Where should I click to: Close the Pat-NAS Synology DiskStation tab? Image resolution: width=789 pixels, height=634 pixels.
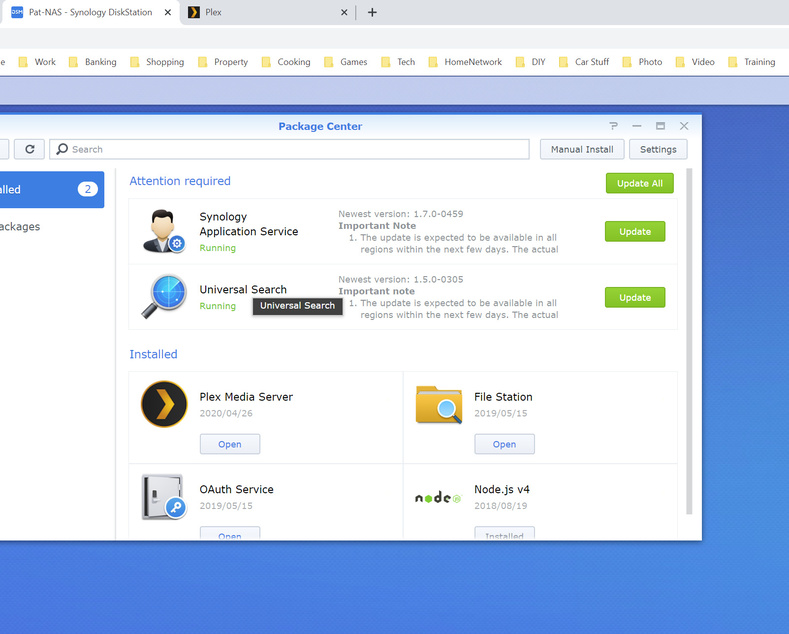point(168,13)
